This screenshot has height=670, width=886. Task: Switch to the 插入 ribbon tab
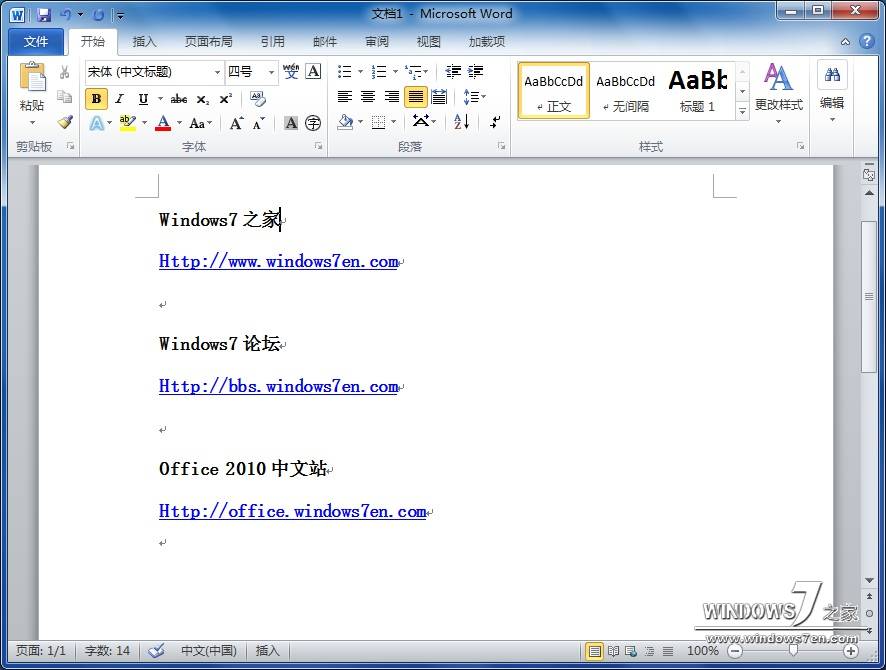[x=144, y=41]
